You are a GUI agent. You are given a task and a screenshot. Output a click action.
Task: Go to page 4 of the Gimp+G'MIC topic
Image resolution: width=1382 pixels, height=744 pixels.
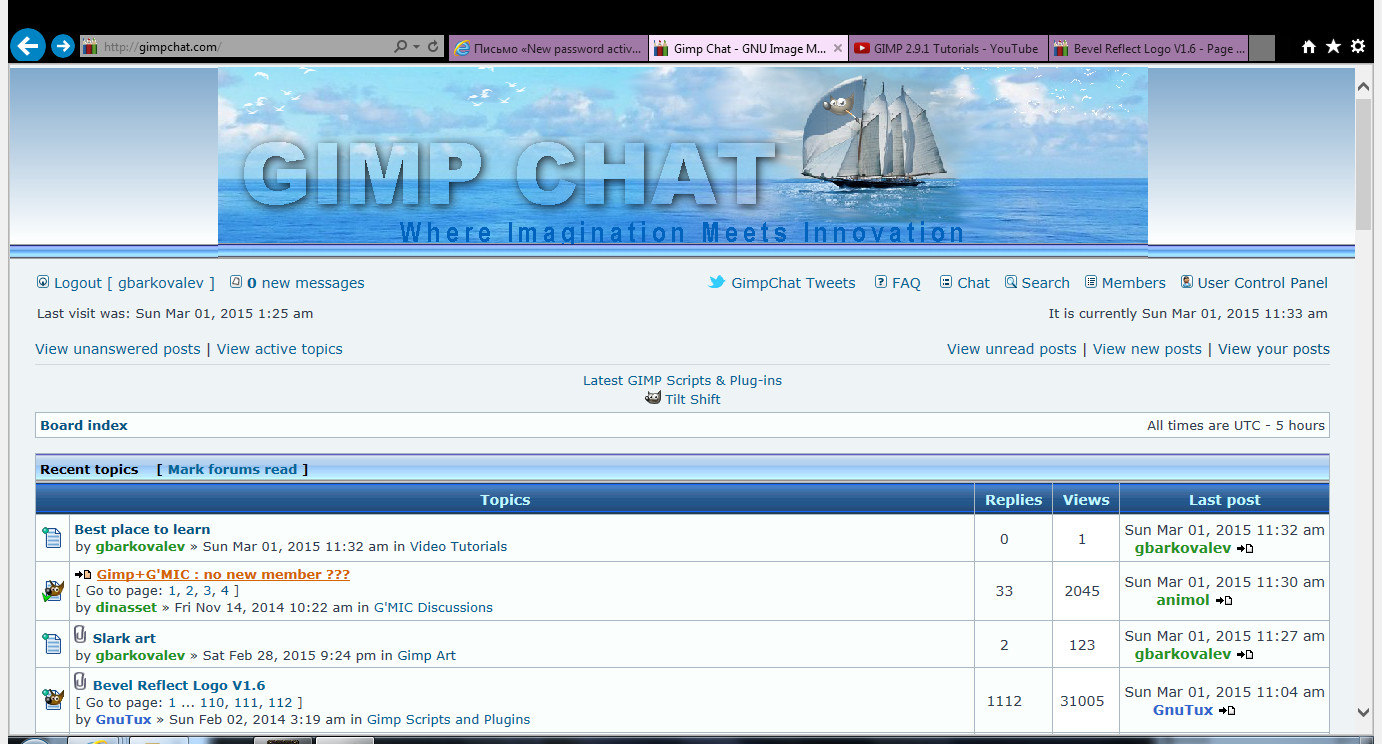pos(225,591)
